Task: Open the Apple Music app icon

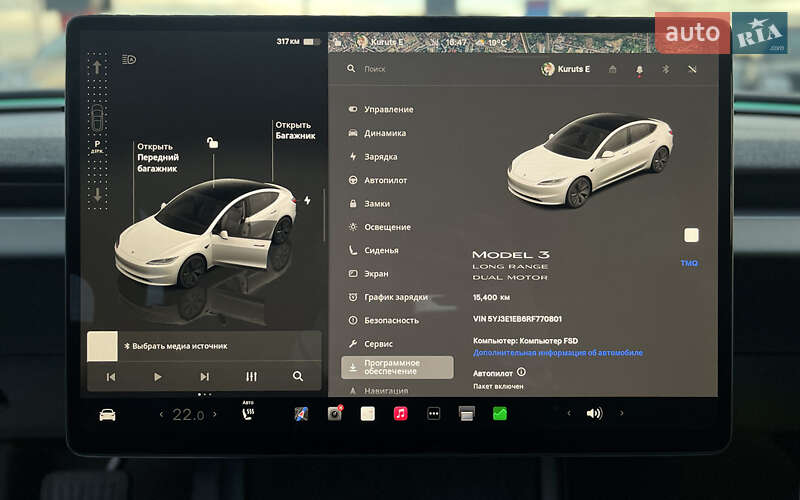Action: tap(401, 413)
